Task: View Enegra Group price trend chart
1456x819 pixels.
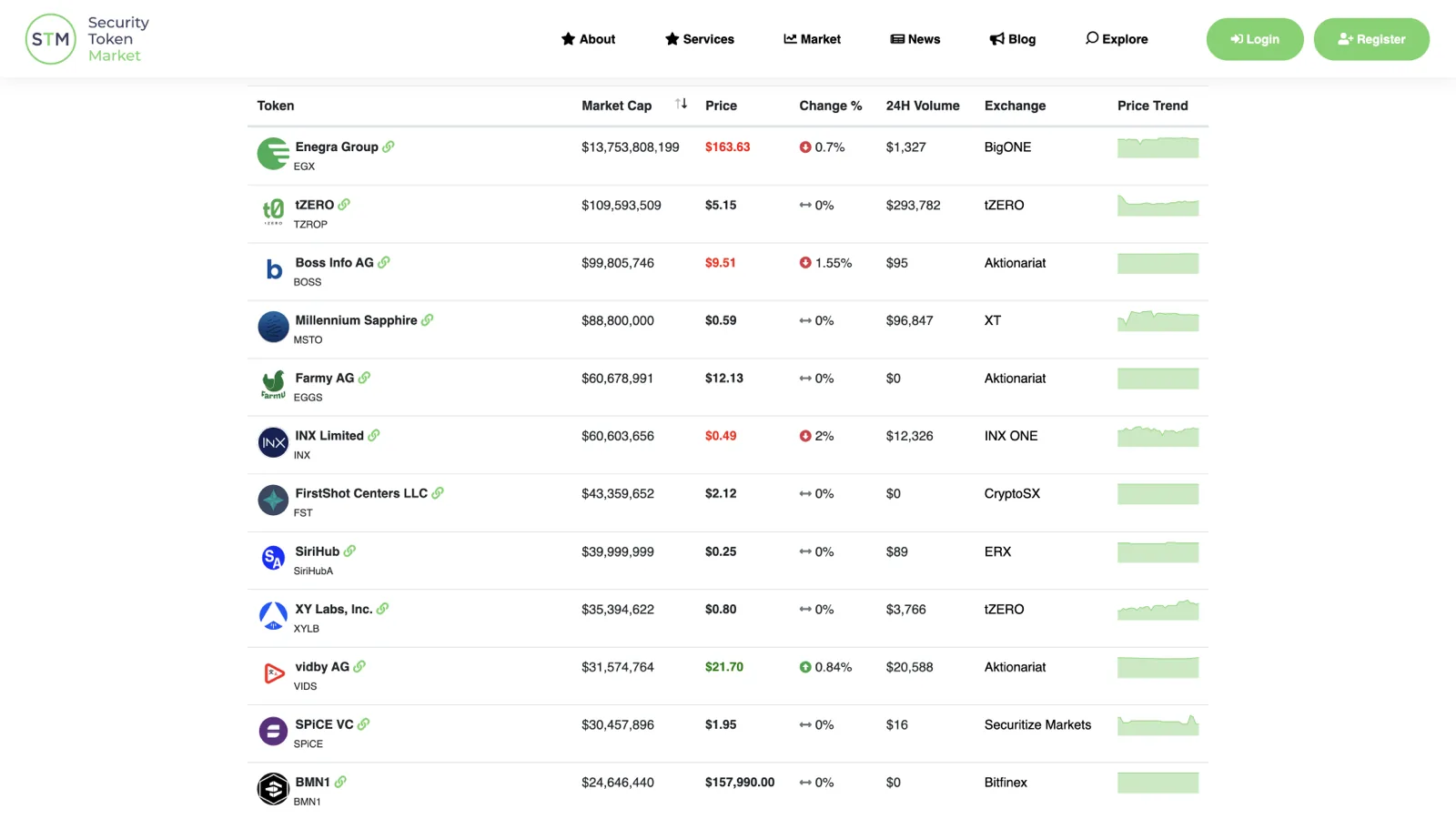Action: [x=1158, y=147]
